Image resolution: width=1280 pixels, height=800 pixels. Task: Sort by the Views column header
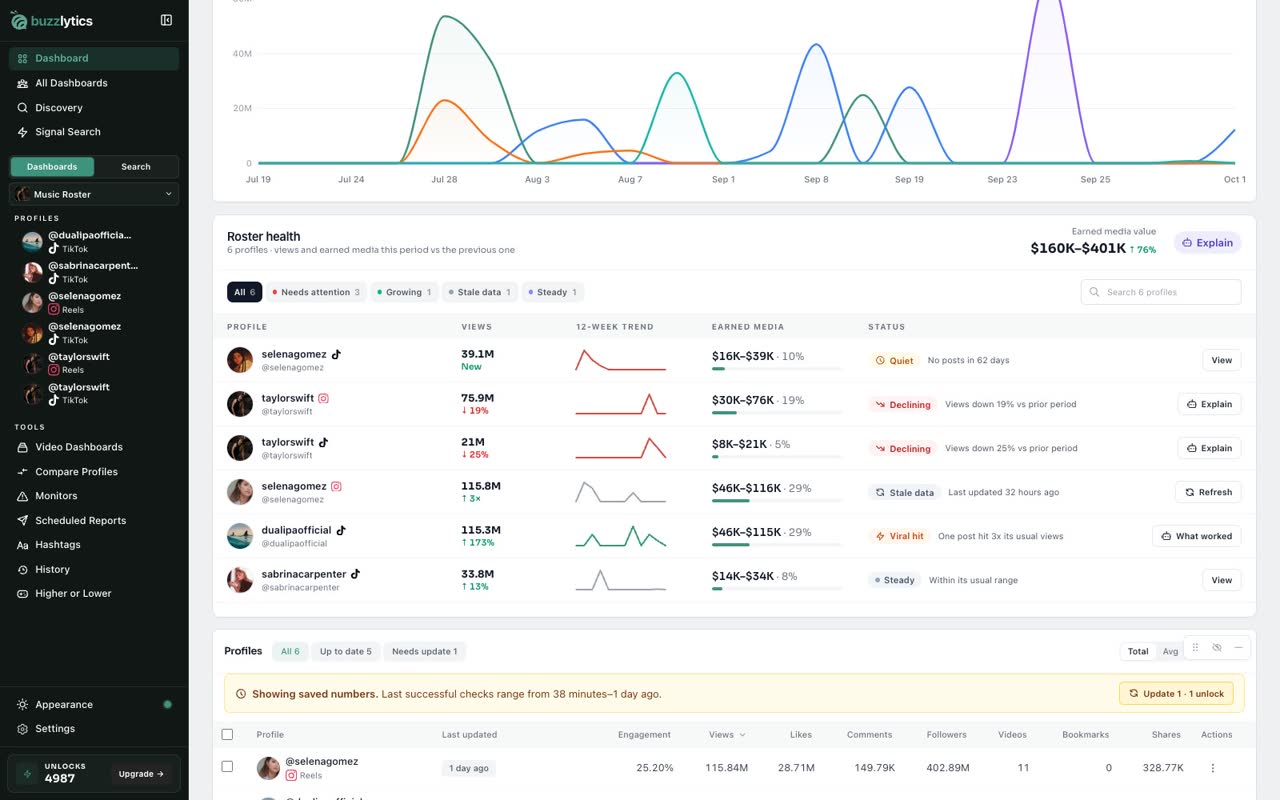click(727, 735)
